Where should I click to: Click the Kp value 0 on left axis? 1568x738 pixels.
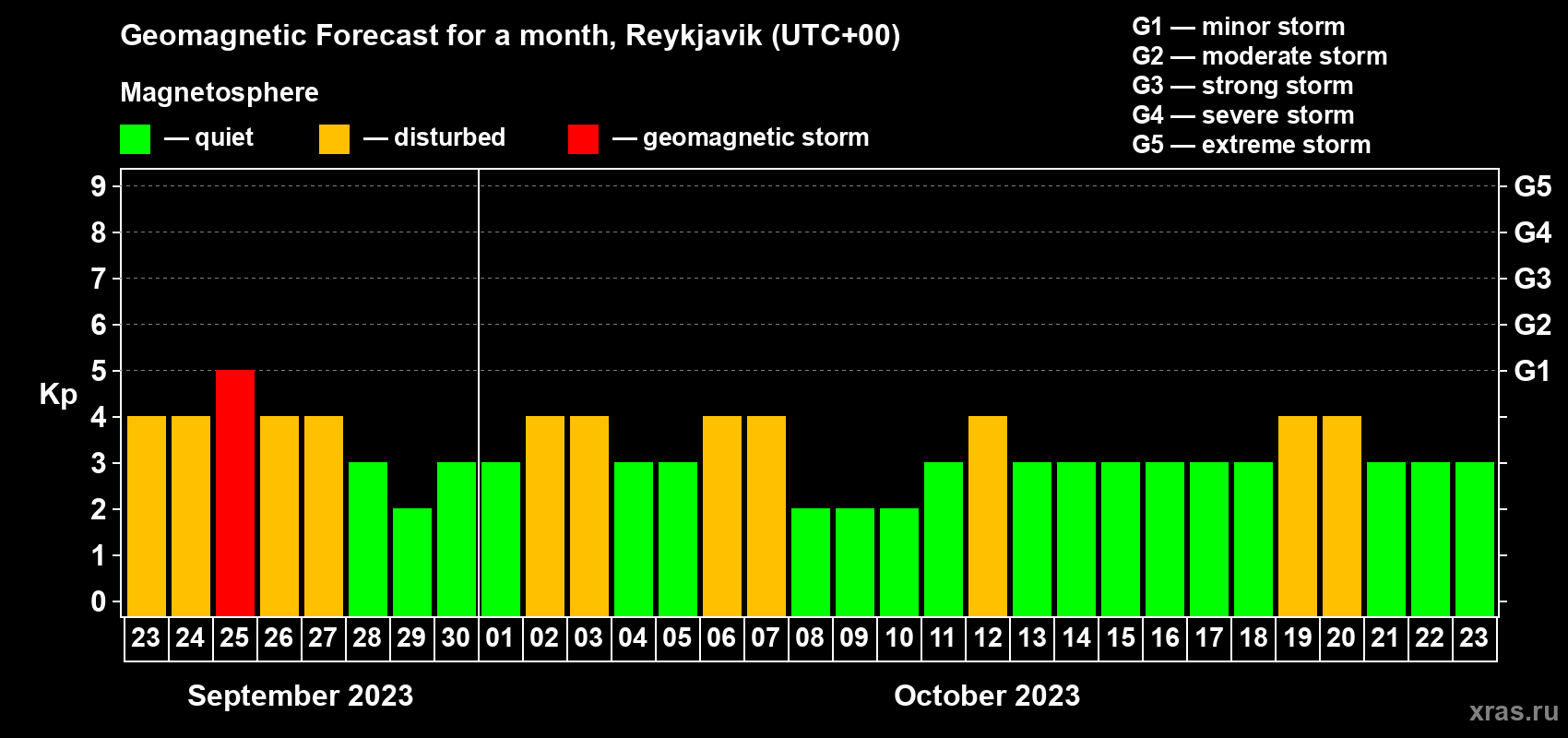pos(99,601)
